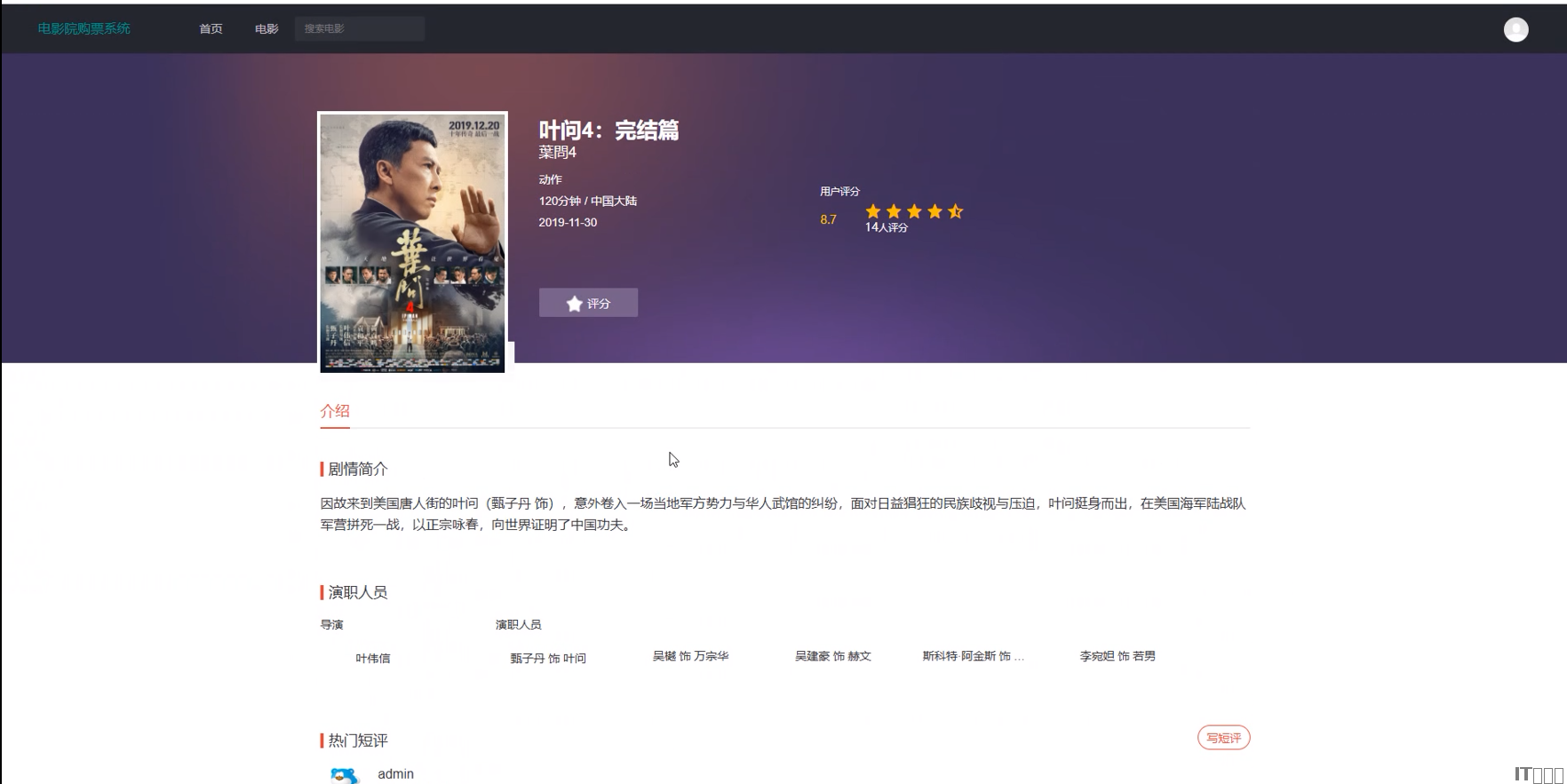Select the 介绍 introduction tab

click(x=335, y=411)
